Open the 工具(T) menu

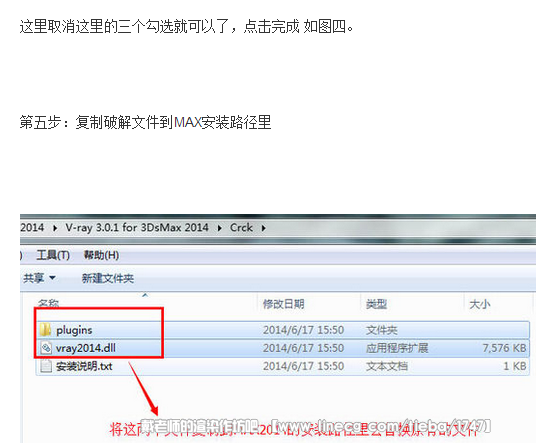tap(53, 255)
